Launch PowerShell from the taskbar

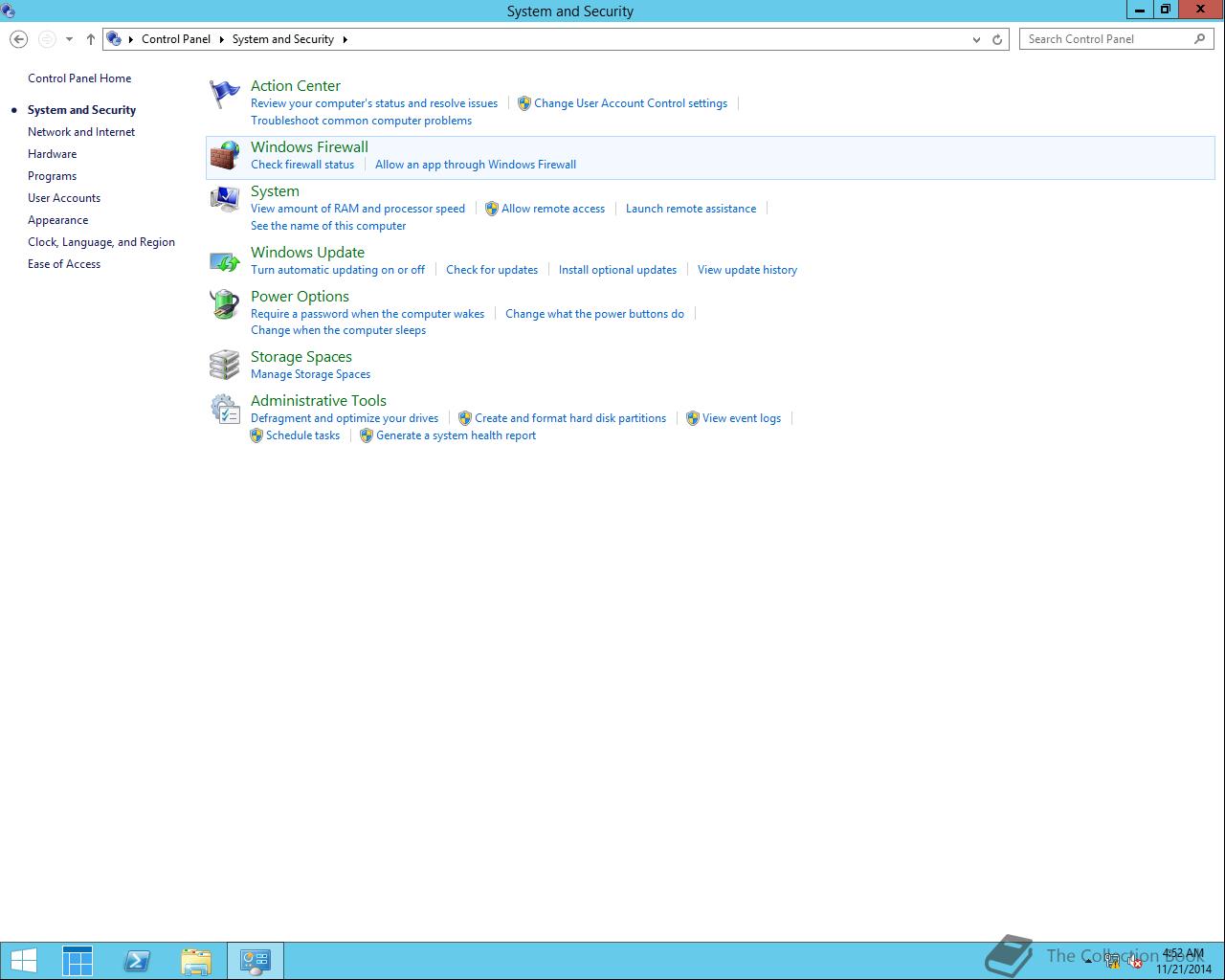point(137,961)
